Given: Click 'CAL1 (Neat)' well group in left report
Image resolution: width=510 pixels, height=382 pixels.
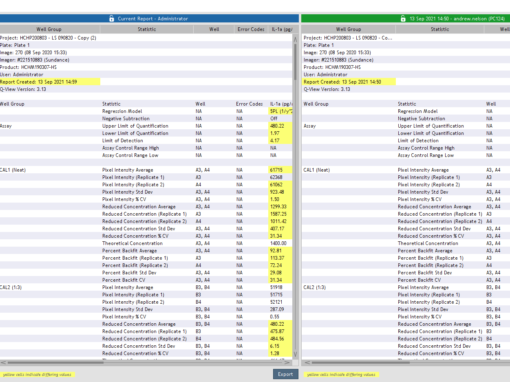Looking at the screenshot, I should (13, 170).
